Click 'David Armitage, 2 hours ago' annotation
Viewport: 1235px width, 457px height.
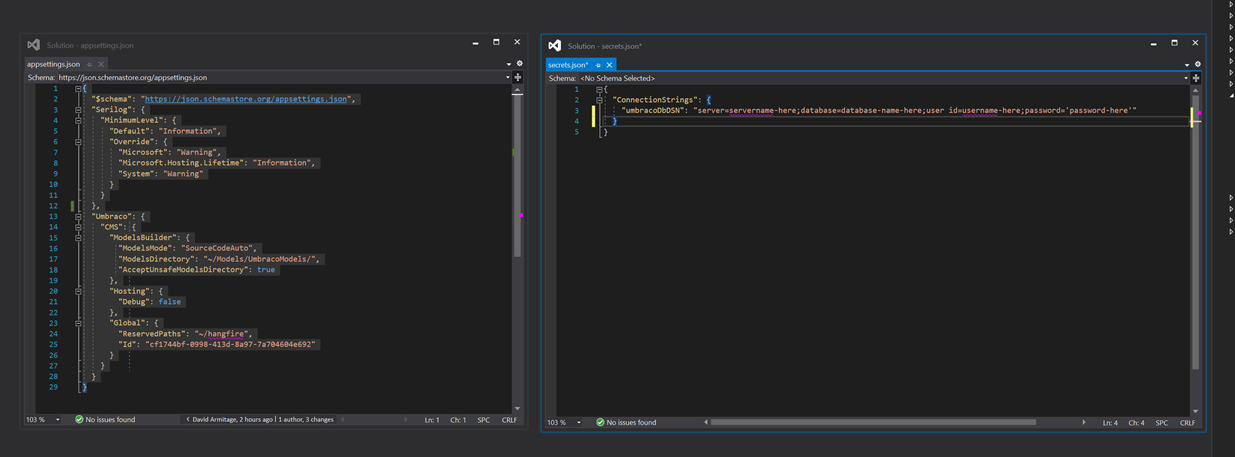pos(232,420)
